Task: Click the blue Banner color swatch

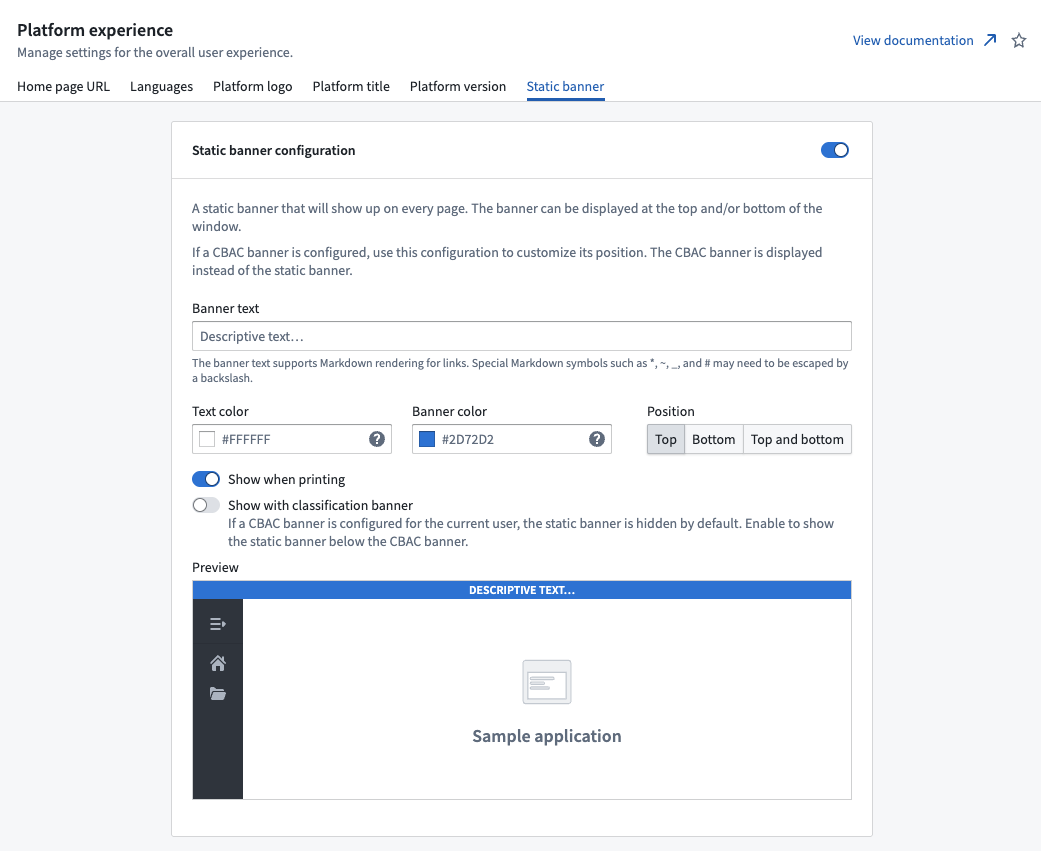Action: 429,438
